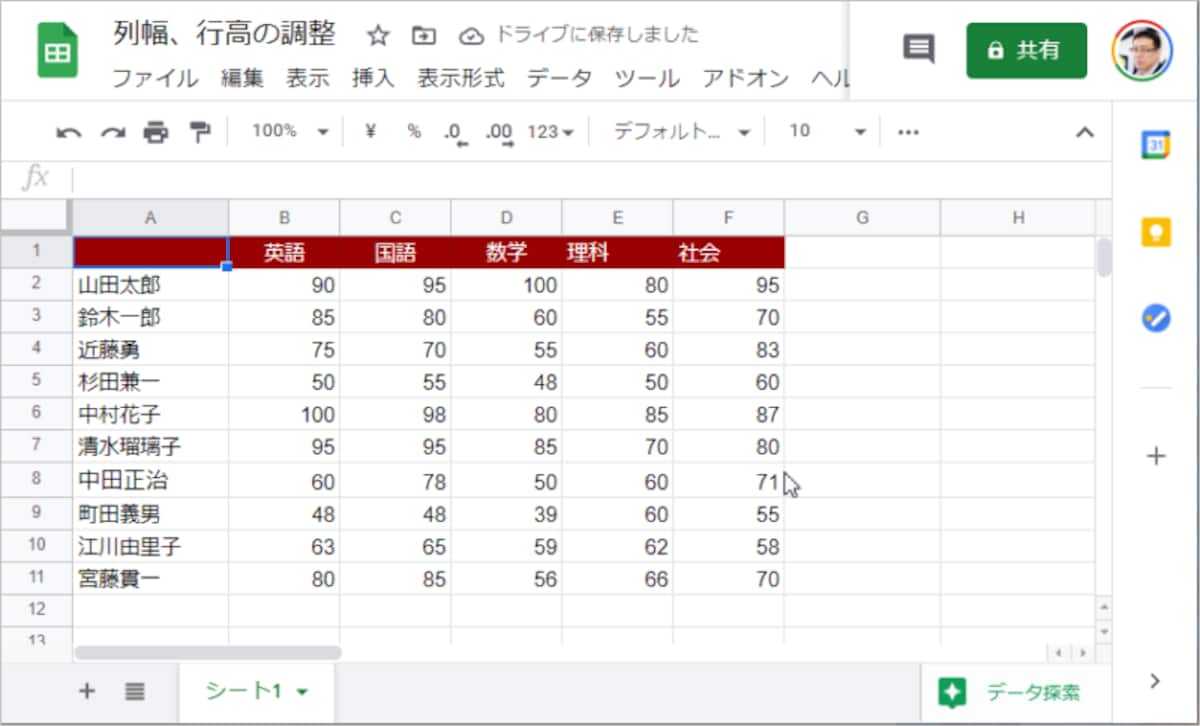Image resolution: width=1200 pixels, height=726 pixels.
Task: Click header cell 社会
Action: (729, 253)
